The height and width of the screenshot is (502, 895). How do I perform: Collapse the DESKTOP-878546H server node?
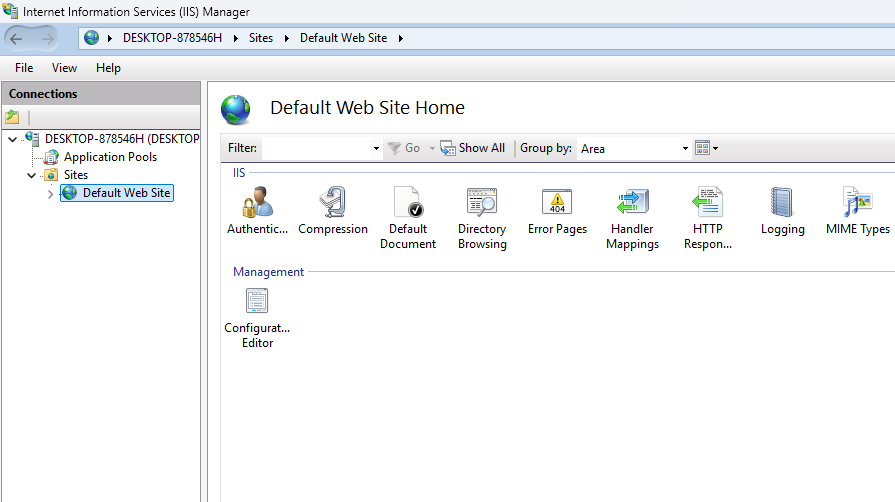click(x=13, y=139)
